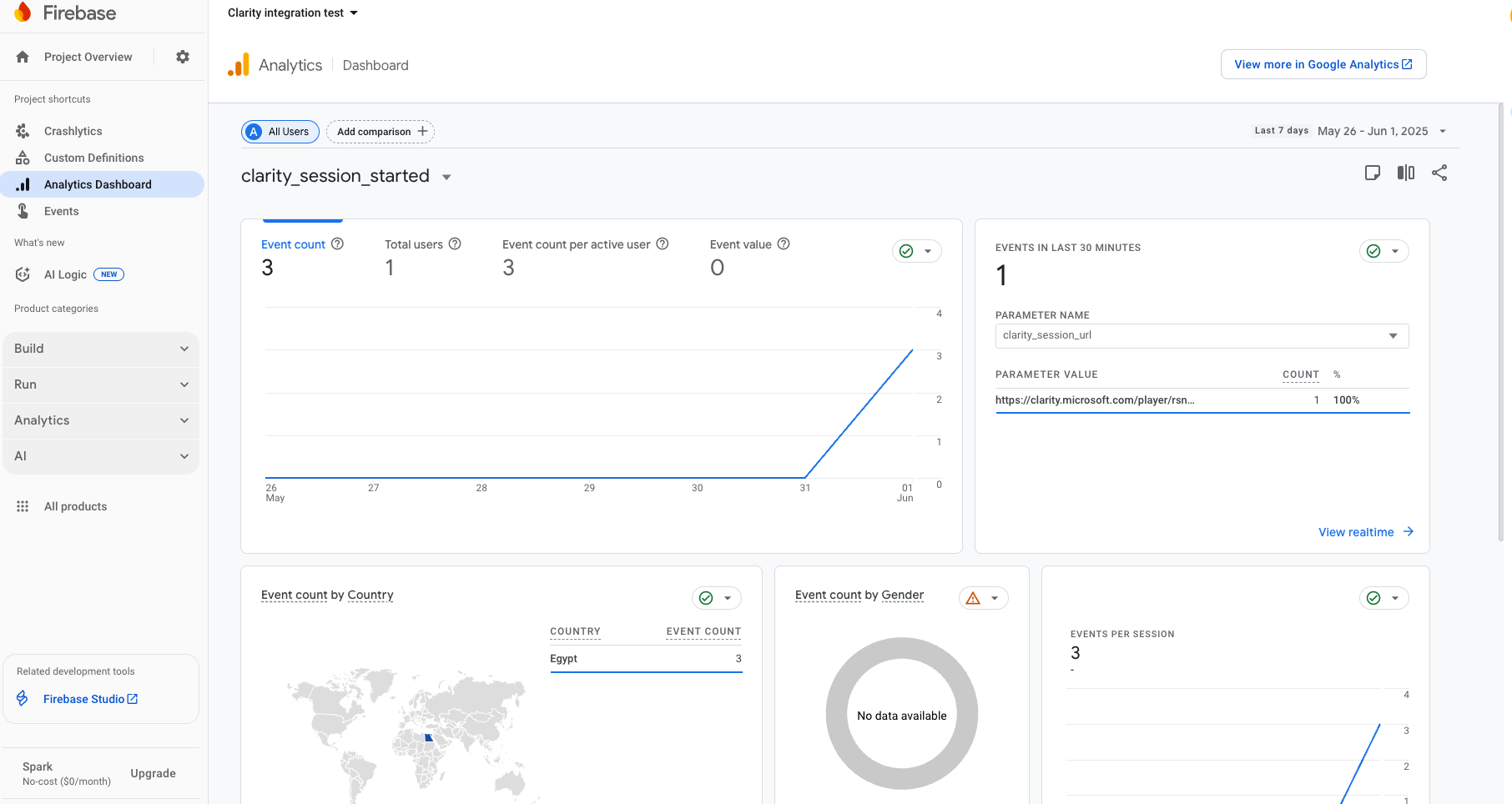Open the clarity_session_url parameter name field
Image resolution: width=1512 pixels, height=804 pixels.
(1201, 335)
